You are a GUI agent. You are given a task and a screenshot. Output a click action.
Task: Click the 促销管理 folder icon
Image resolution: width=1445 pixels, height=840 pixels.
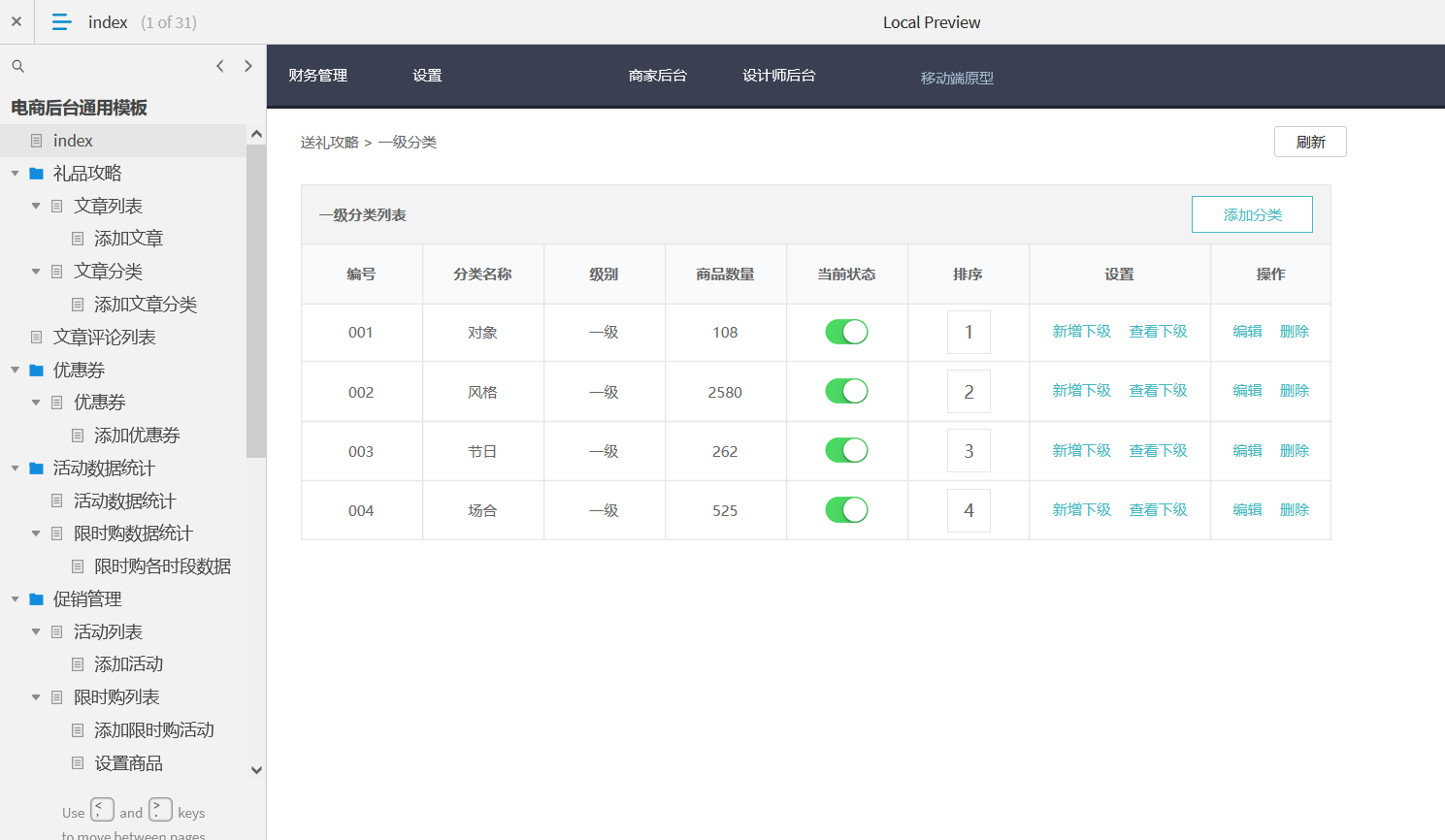[37, 599]
